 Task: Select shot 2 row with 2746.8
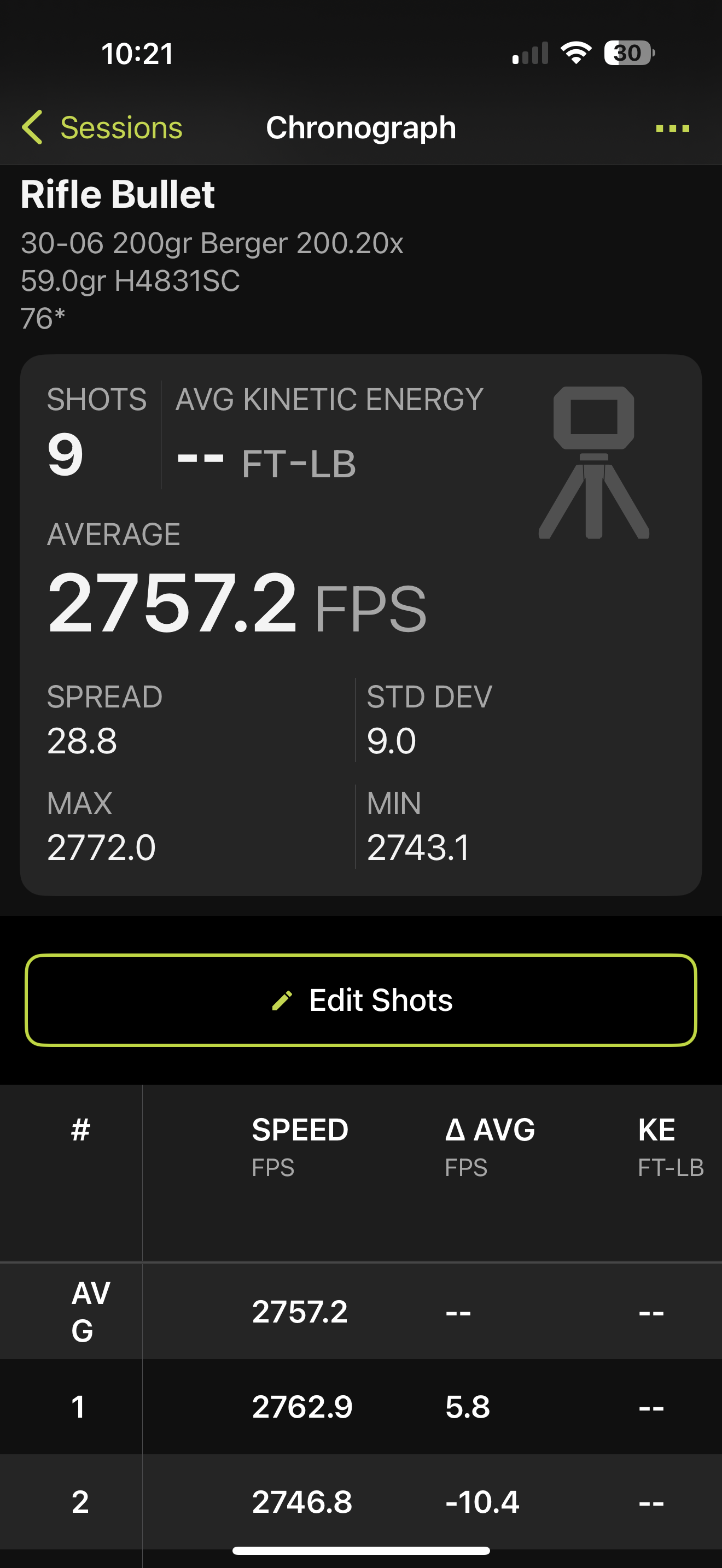361,1502
